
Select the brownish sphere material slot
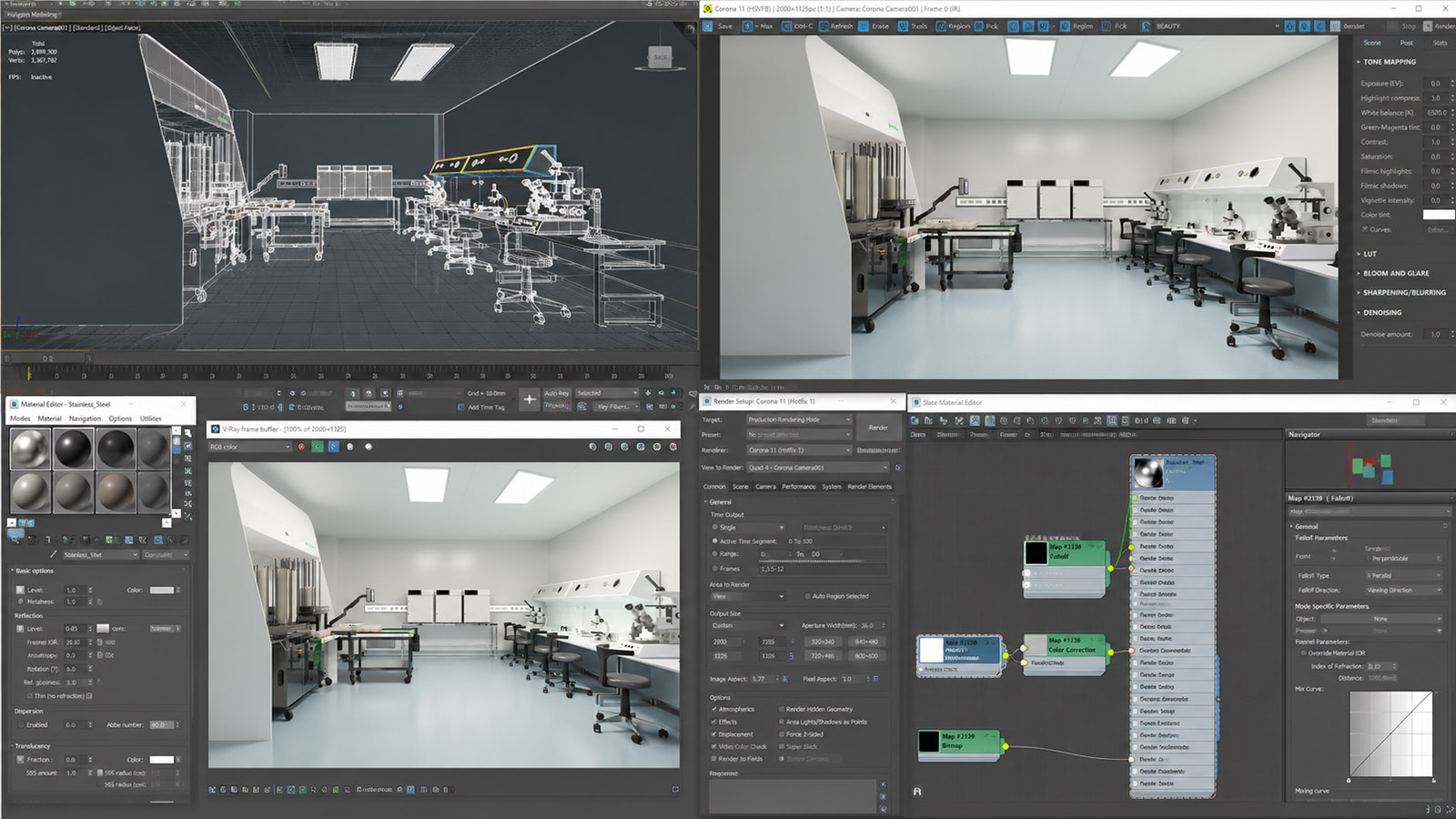(115, 491)
